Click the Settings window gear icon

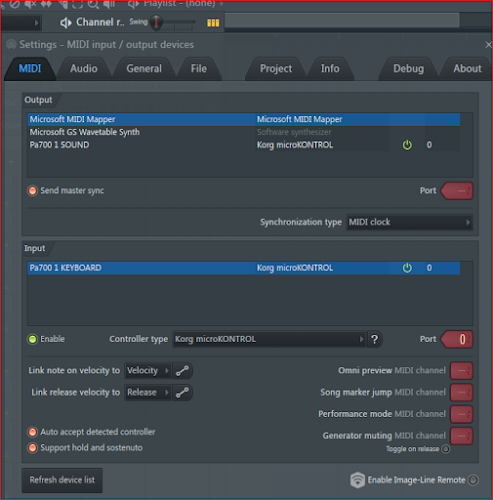tap(11, 44)
